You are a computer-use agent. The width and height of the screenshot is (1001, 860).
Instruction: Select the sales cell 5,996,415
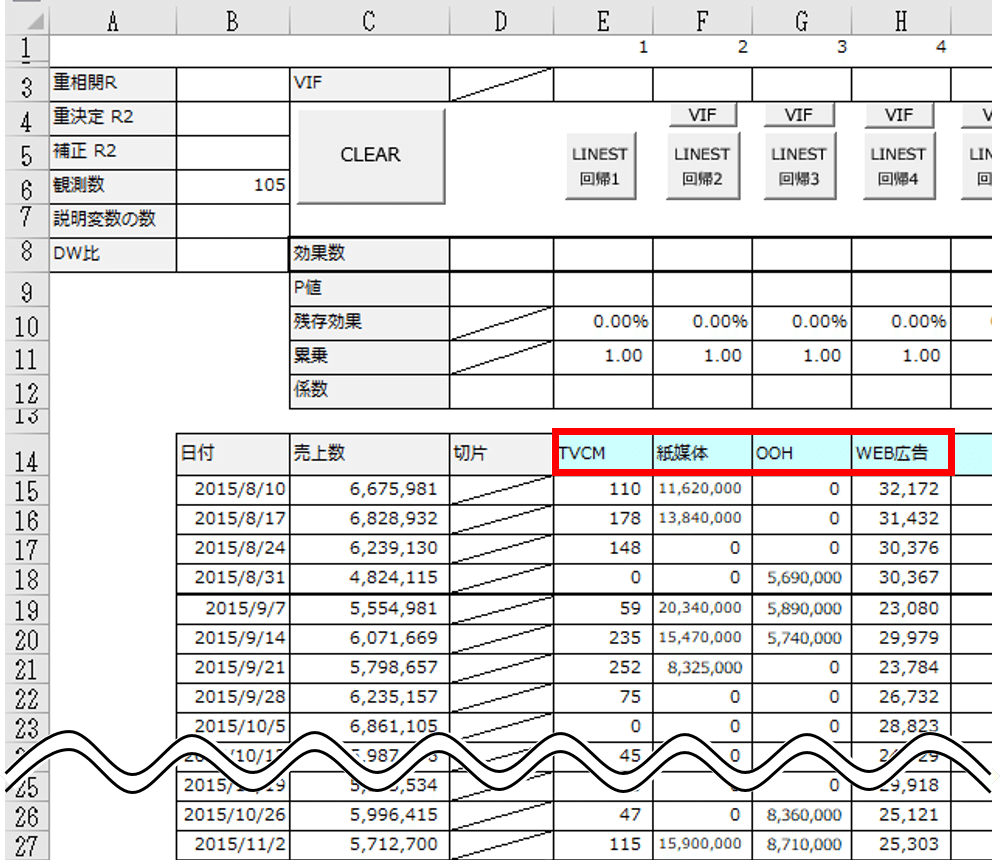pyautogui.click(x=370, y=815)
